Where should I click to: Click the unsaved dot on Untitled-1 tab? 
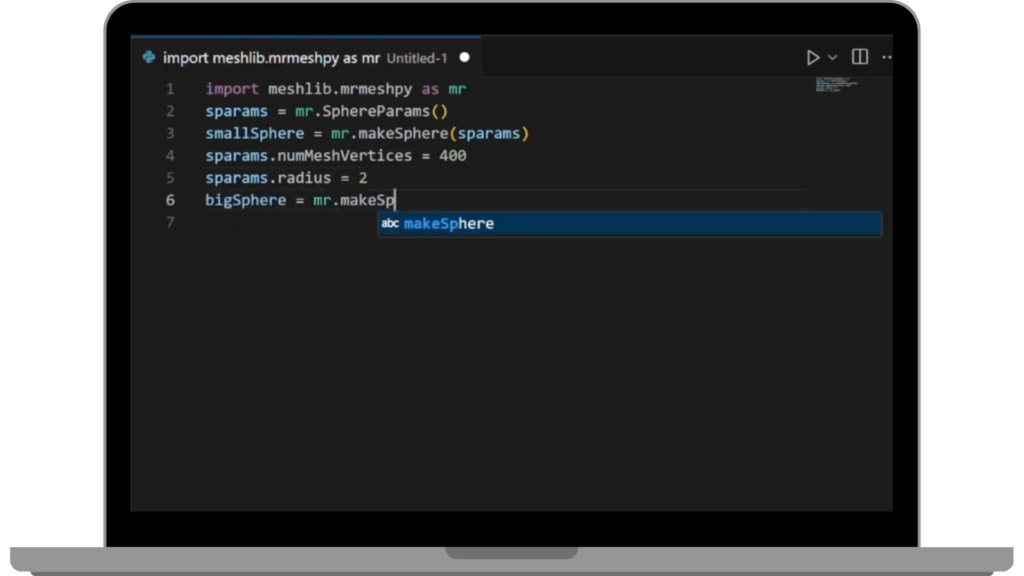[464, 58]
